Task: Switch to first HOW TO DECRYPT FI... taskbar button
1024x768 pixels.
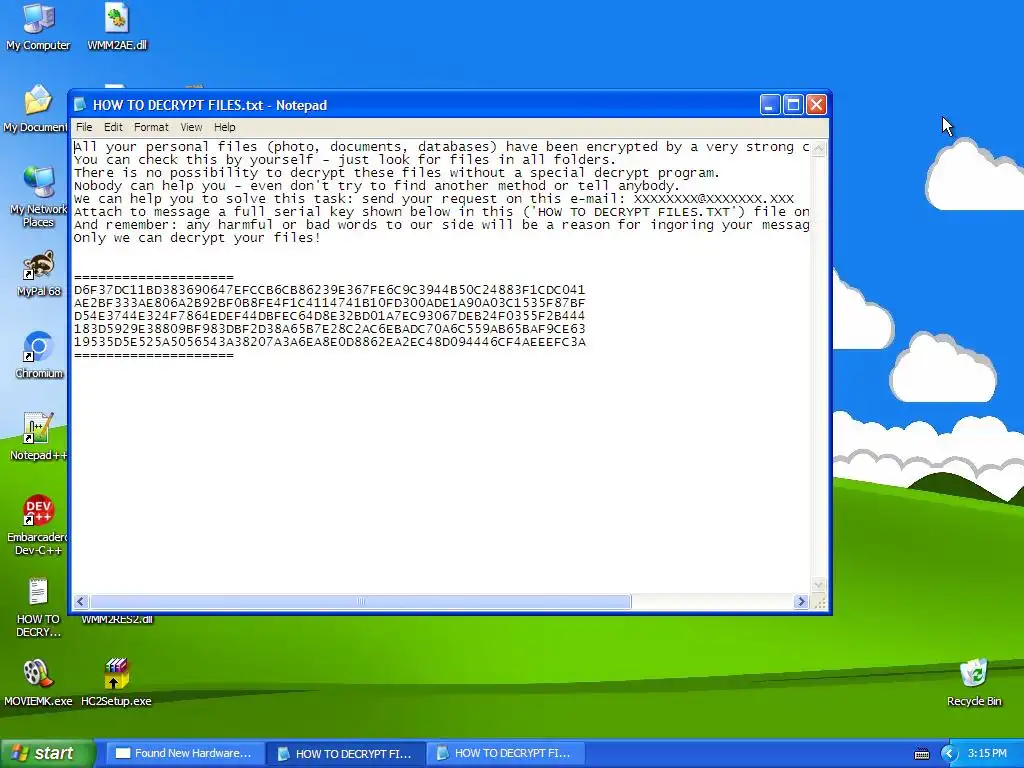Action: [346, 754]
